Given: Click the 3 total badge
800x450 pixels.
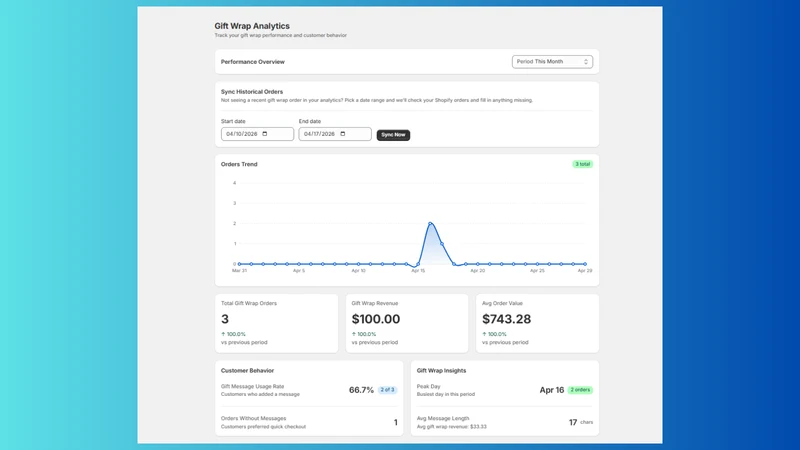Looking at the screenshot, I should pyautogui.click(x=582, y=164).
